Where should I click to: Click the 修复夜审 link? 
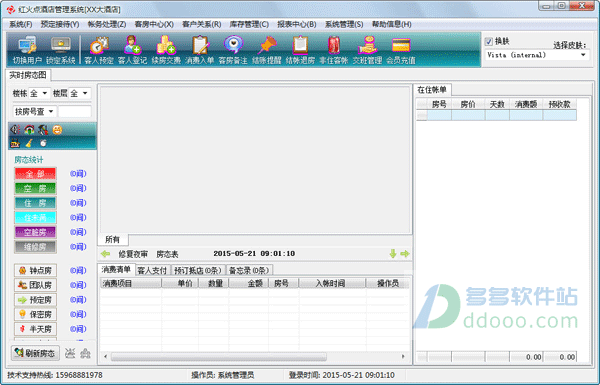point(133,254)
